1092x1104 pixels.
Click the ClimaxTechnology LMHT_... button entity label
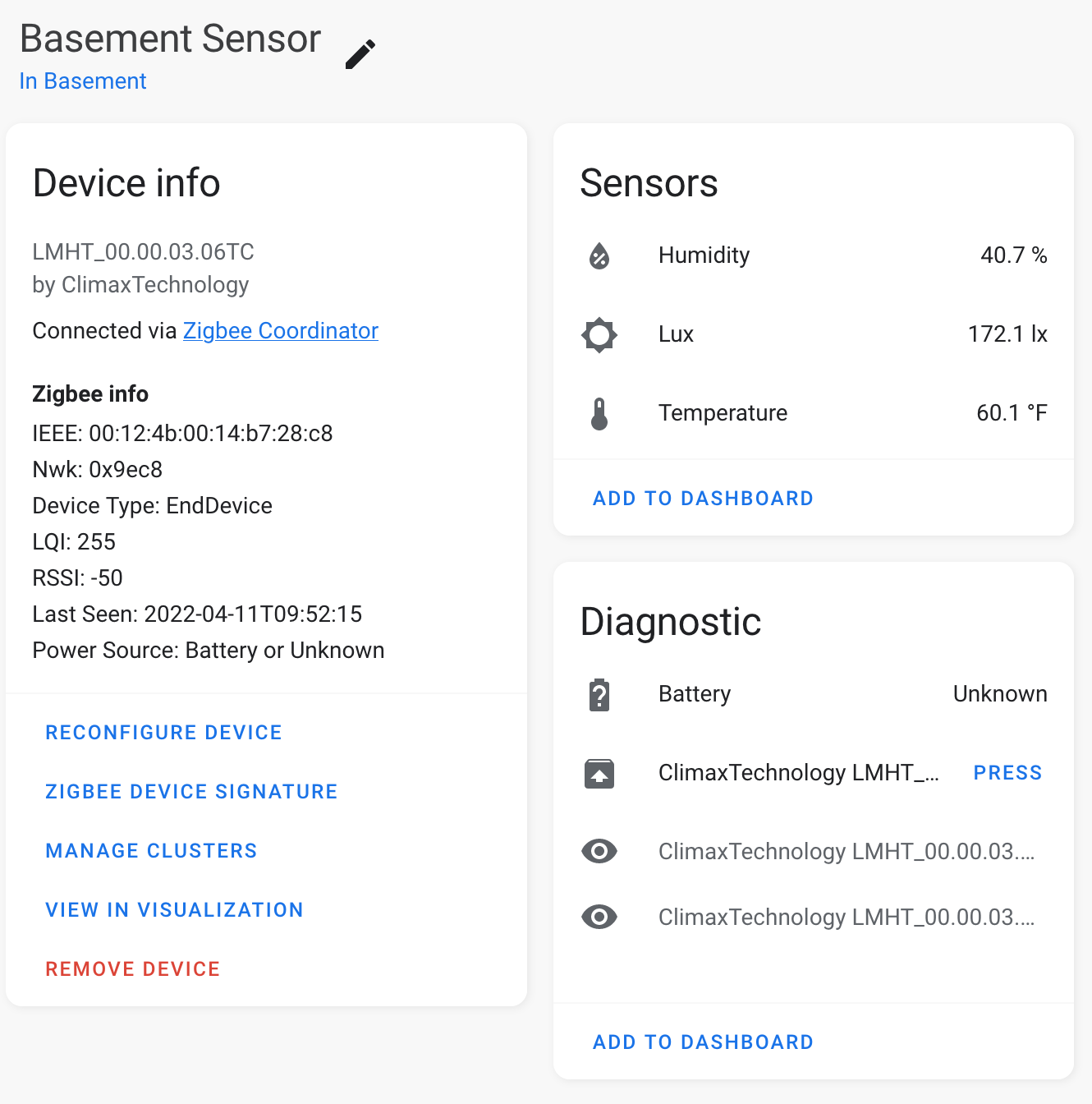pyautogui.click(x=799, y=773)
